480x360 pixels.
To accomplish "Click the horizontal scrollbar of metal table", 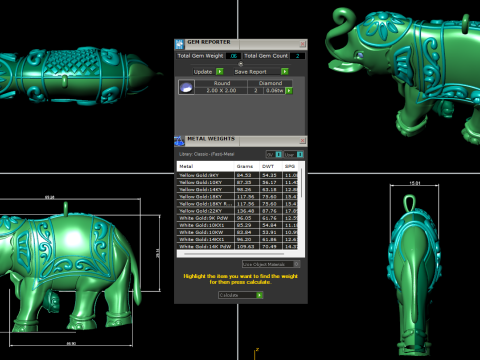I will (x=234, y=254).
